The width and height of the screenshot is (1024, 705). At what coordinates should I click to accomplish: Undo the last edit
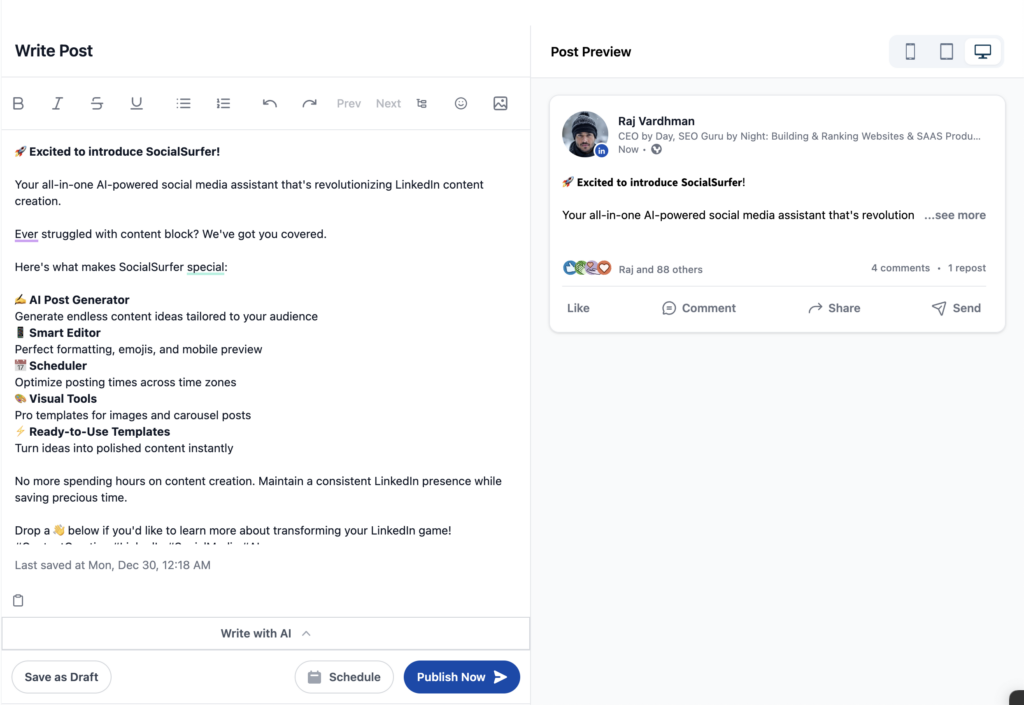coord(269,103)
